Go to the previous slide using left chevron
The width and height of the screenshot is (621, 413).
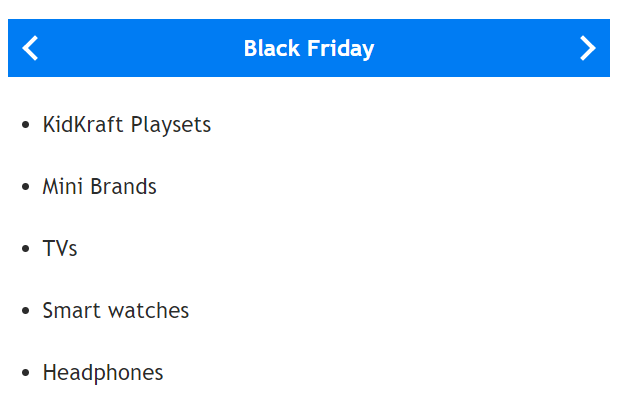point(30,48)
